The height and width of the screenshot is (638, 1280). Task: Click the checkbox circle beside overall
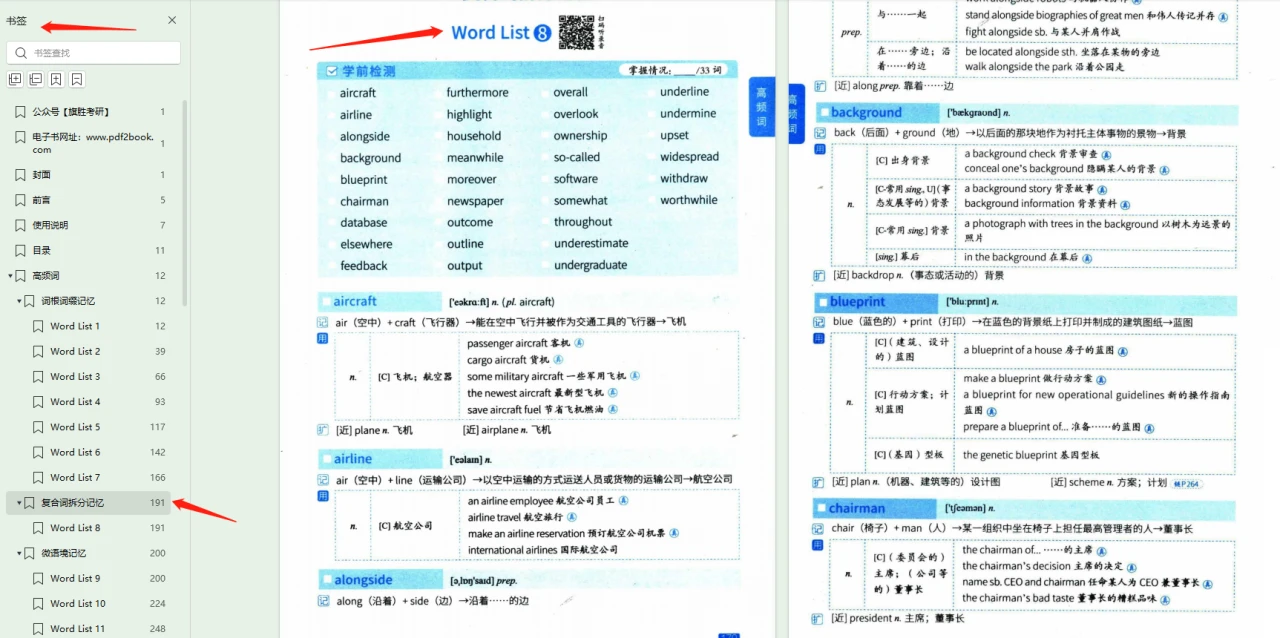(x=543, y=93)
